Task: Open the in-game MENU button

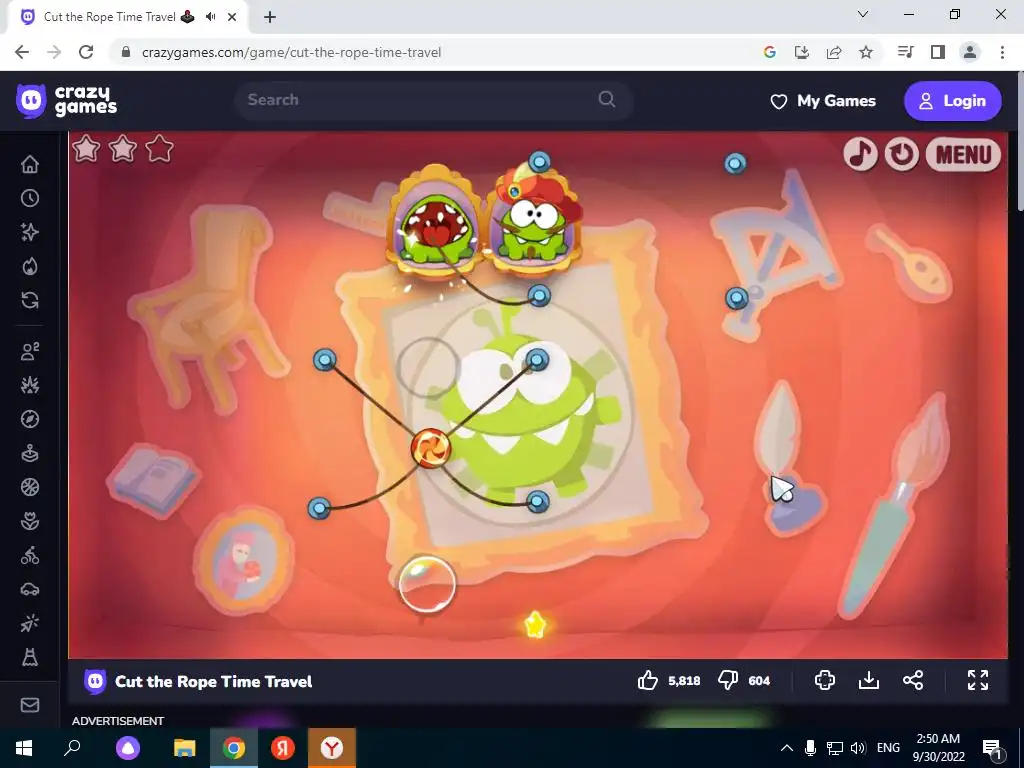Action: (963, 155)
